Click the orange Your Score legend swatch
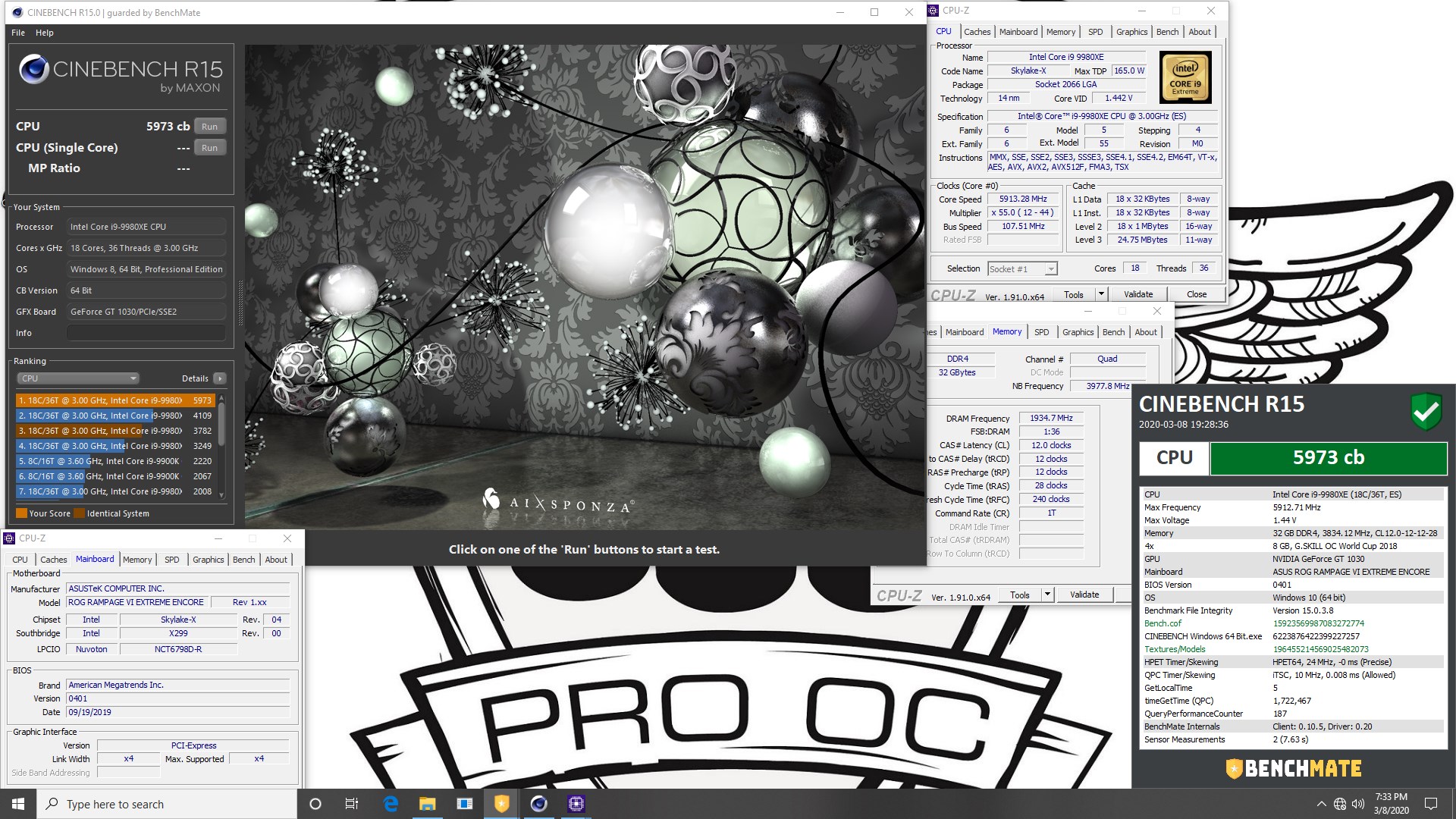The image size is (1456, 819). pos(21,513)
